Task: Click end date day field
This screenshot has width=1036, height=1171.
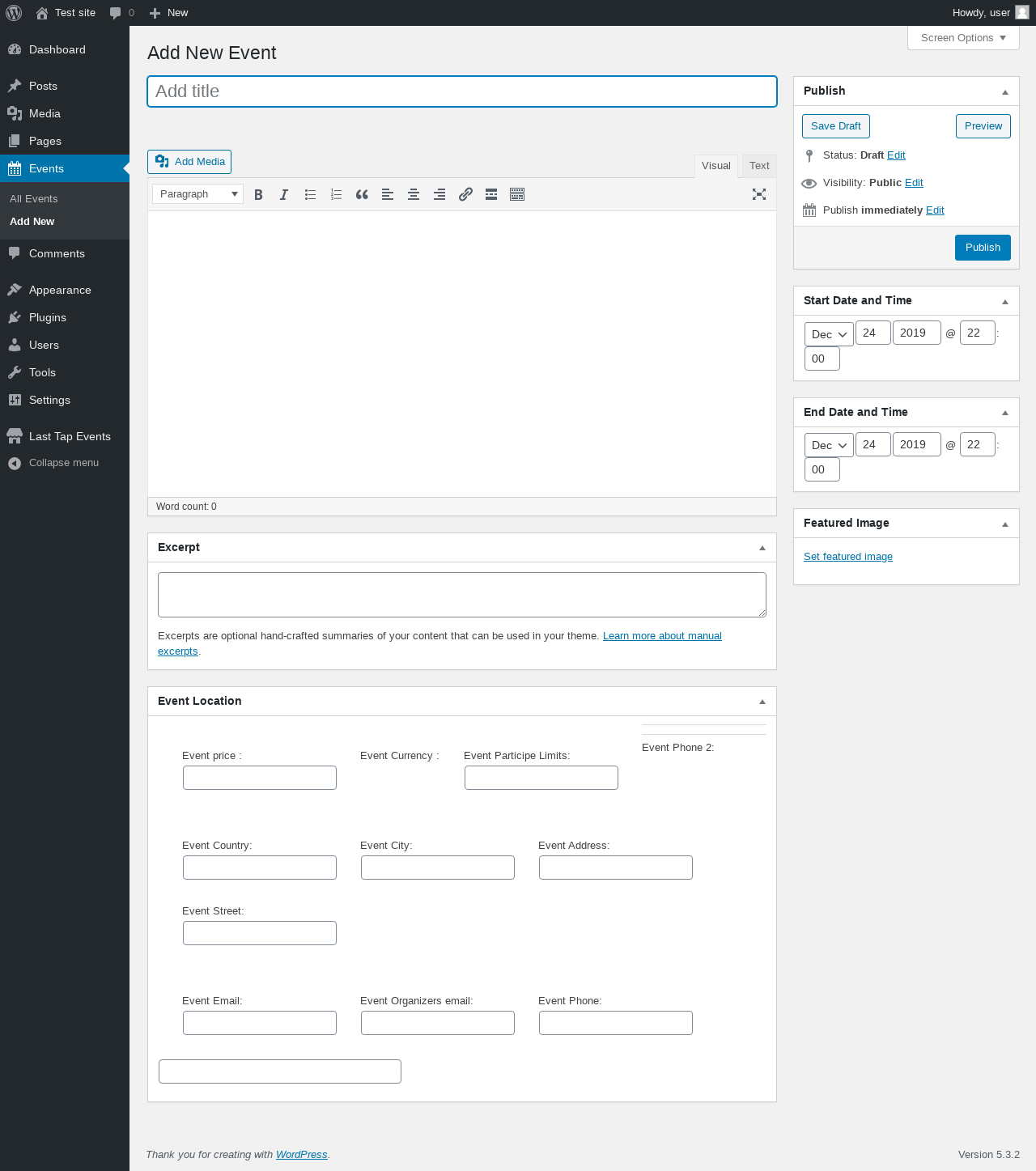Action: 873,444
